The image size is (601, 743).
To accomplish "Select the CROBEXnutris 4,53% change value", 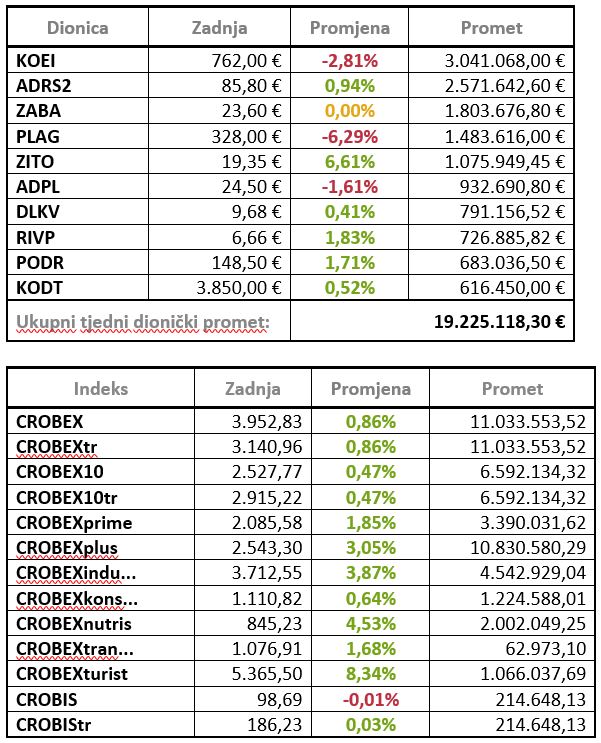I will (370, 623).
